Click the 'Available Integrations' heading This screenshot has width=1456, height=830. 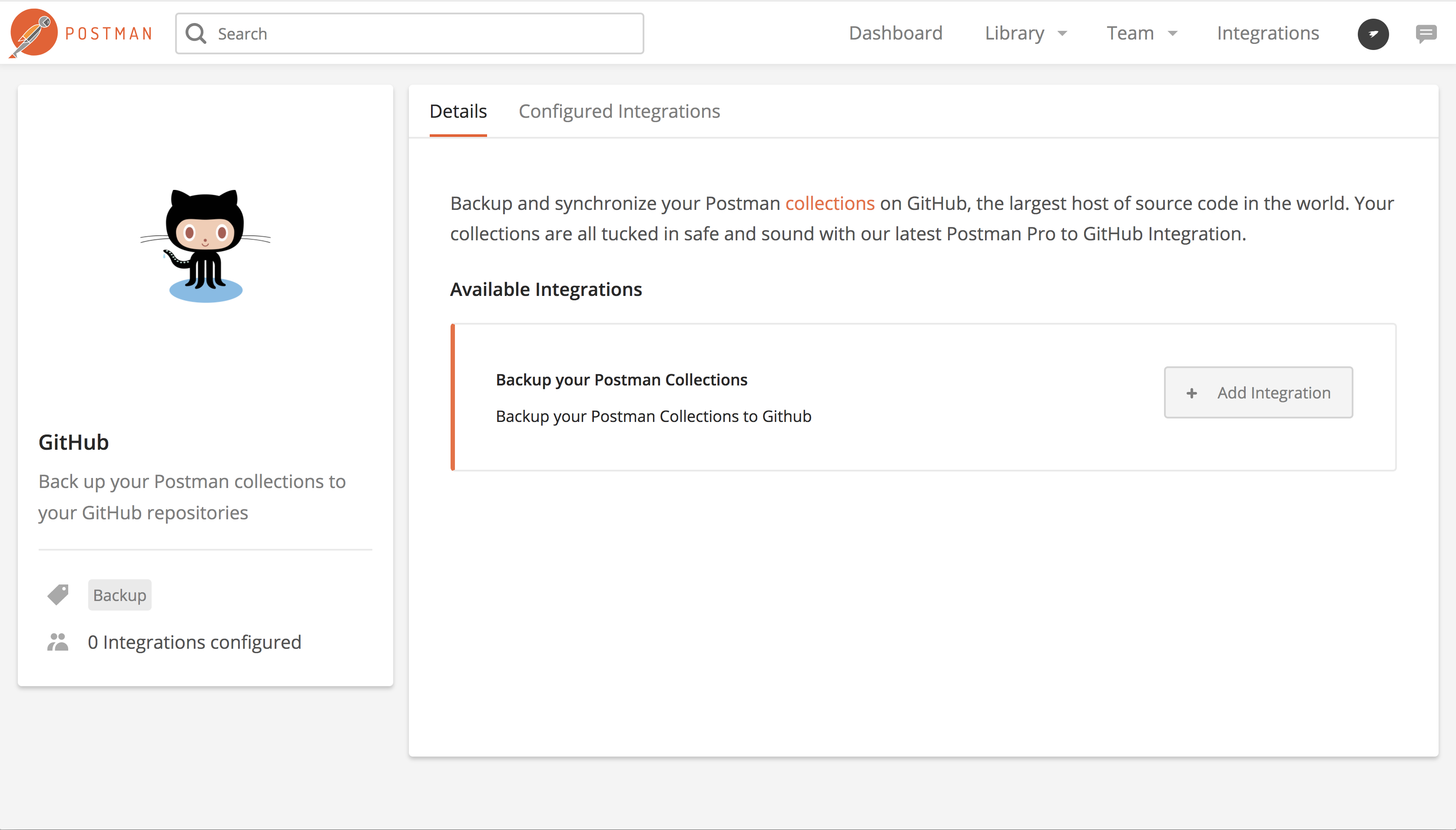[546, 289]
